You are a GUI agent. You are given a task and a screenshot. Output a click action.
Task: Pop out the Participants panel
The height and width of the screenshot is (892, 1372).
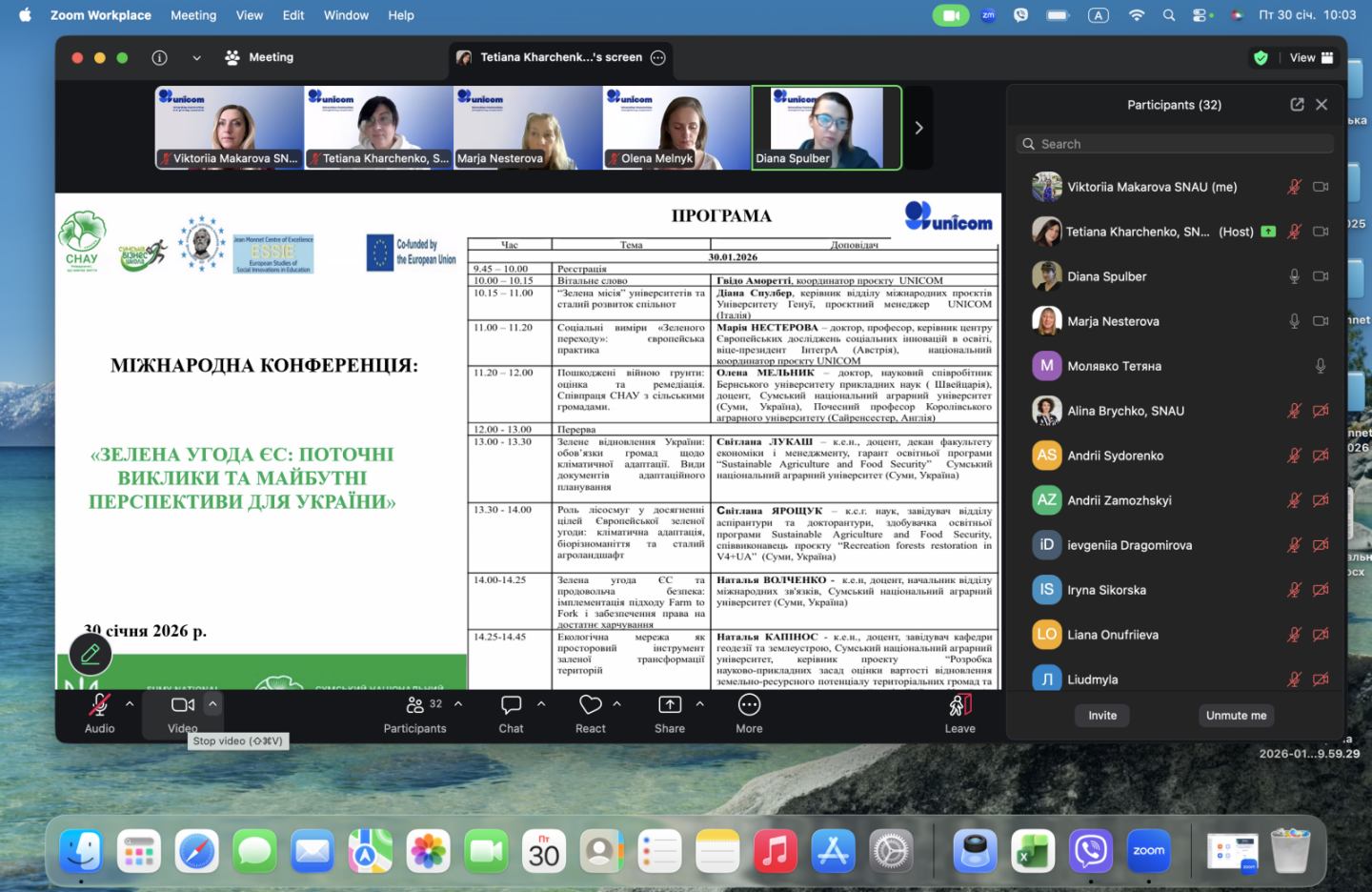pyautogui.click(x=1297, y=105)
